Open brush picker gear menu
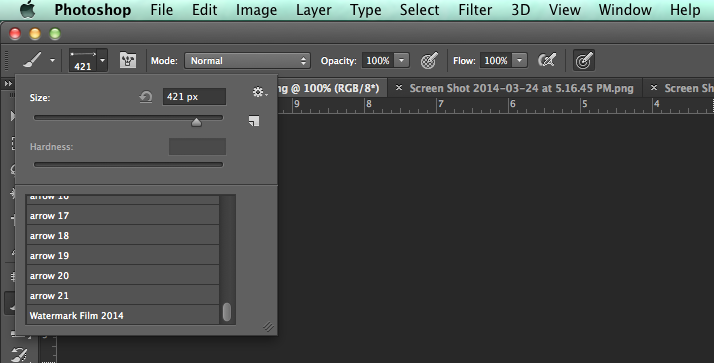This screenshot has width=714, height=363. [260, 92]
